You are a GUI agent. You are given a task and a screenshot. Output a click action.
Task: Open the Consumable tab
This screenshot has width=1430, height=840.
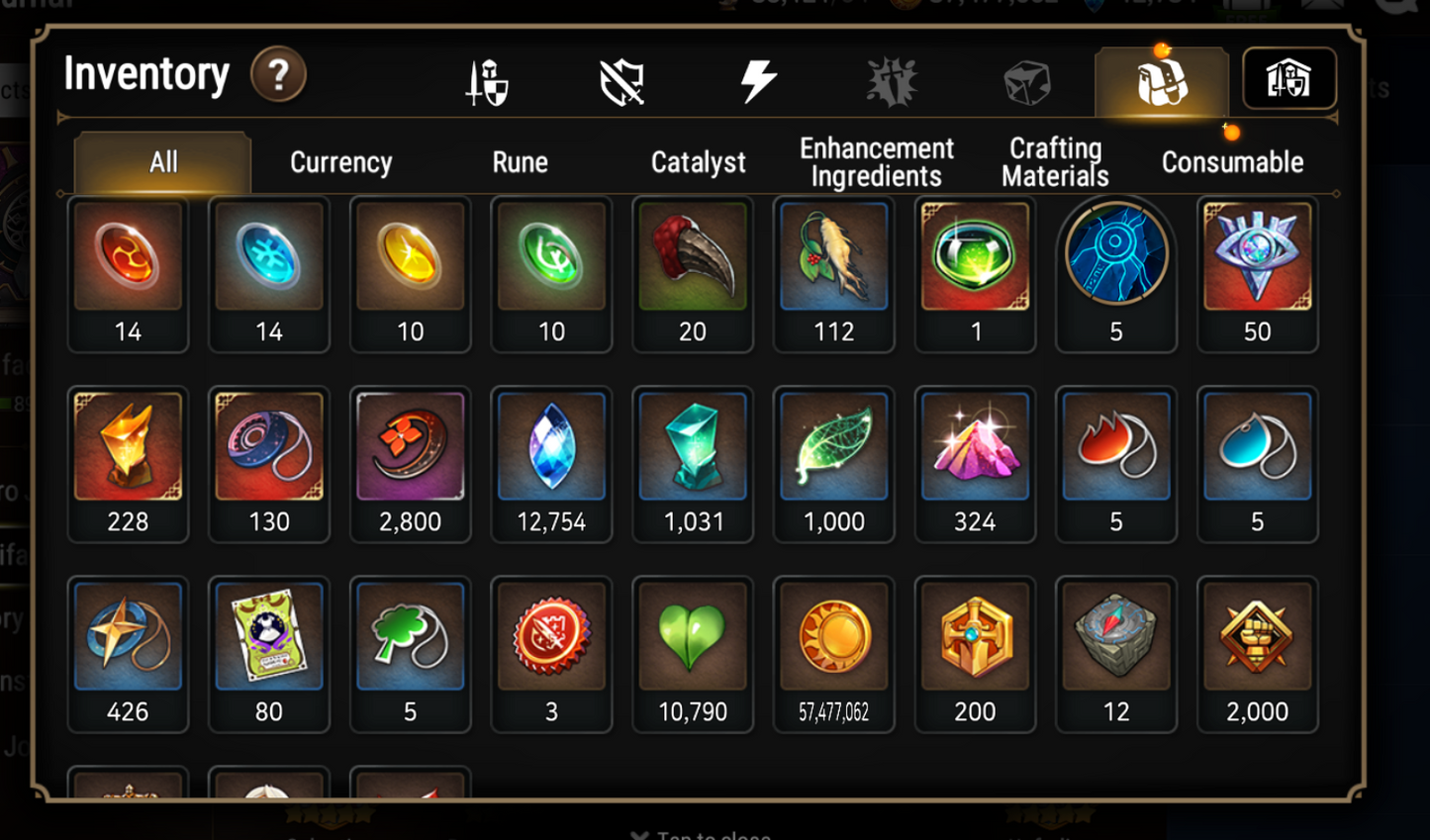(x=1233, y=162)
